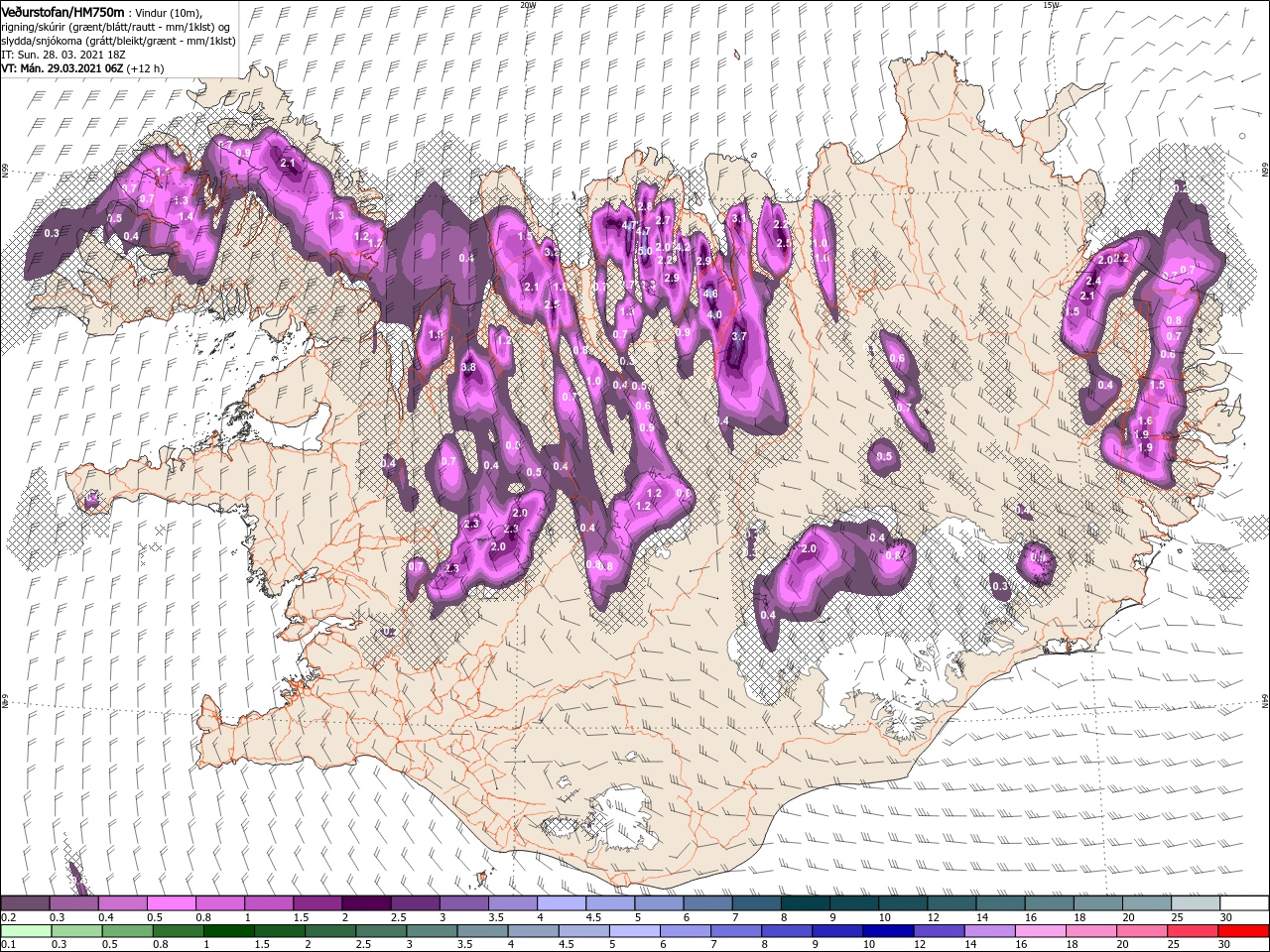This screenshot has height=952, width=1270.
Task: Click the 1.6 value in the eastern fjords band
Action: 1146,421
